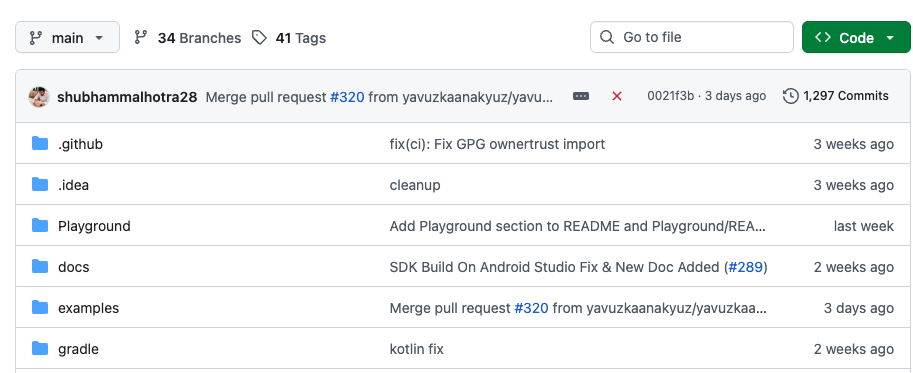Image resolution: width=913 pixels, height=373 pixels.
Task: Click '3 weeks ago' in the .idea row
Action: pyautogui.click(x=853, y=185)
